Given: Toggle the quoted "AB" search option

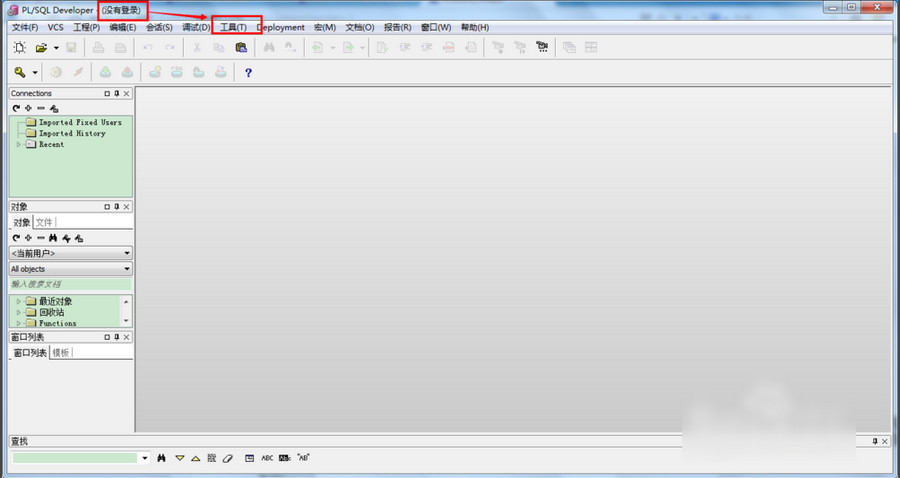Looking at the screenshot, I should pos(303,457).
